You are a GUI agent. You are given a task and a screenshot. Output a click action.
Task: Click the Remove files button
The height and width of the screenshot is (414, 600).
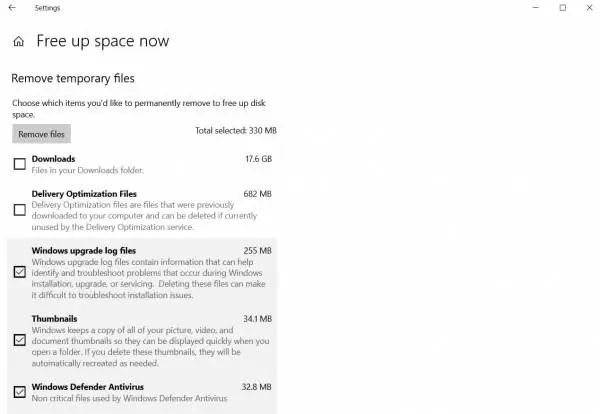[41, 134]
